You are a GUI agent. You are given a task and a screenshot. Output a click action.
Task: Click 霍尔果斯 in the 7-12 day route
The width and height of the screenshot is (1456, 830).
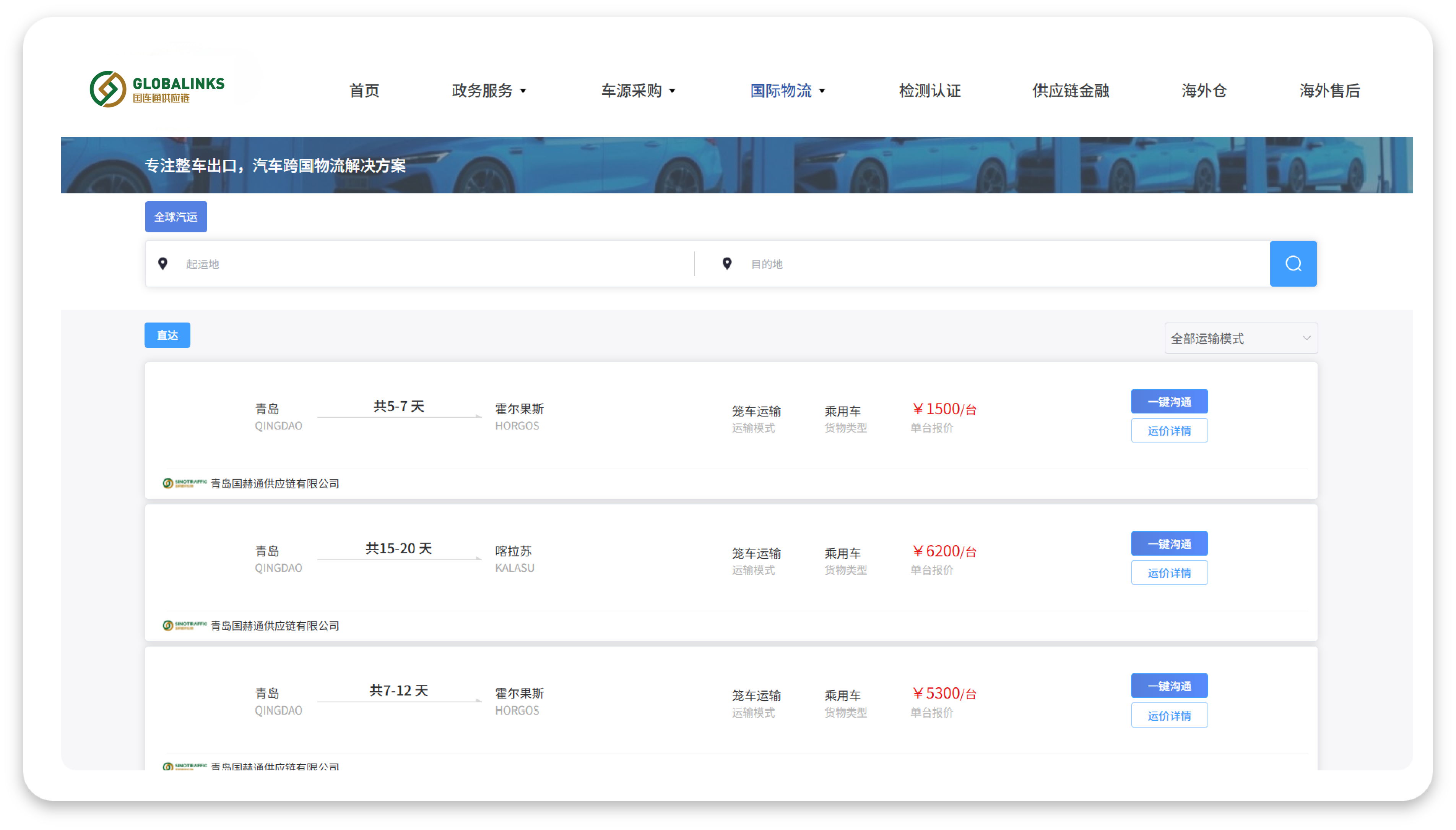pos(519,693)
